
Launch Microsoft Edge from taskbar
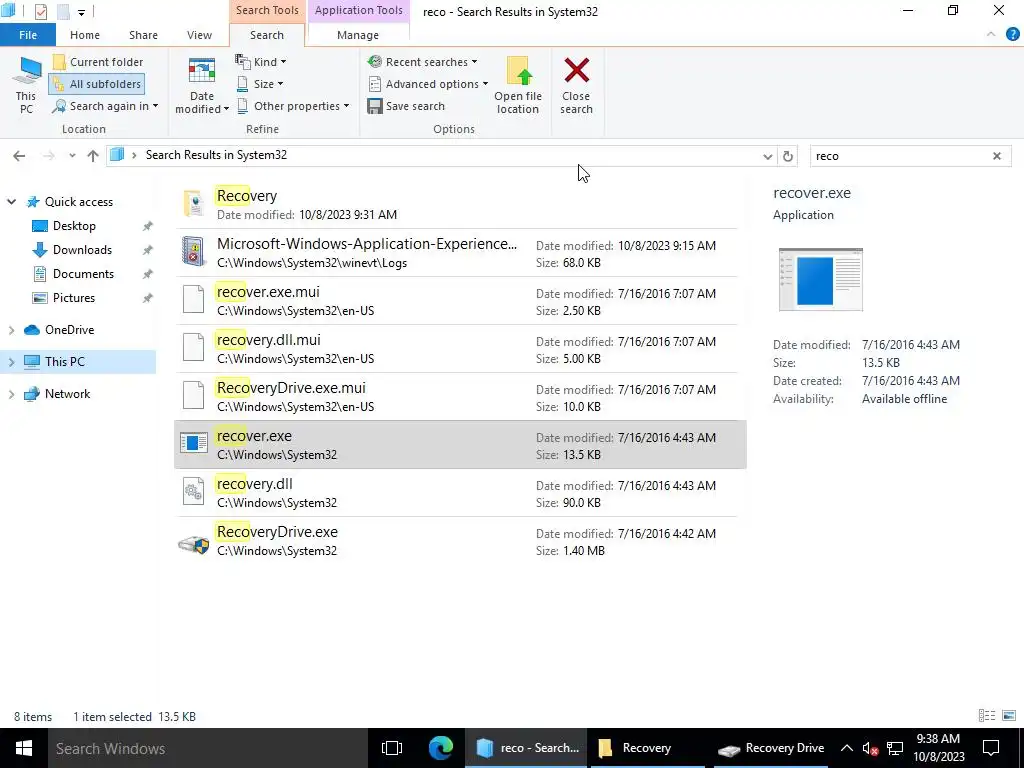click(441, 748)
